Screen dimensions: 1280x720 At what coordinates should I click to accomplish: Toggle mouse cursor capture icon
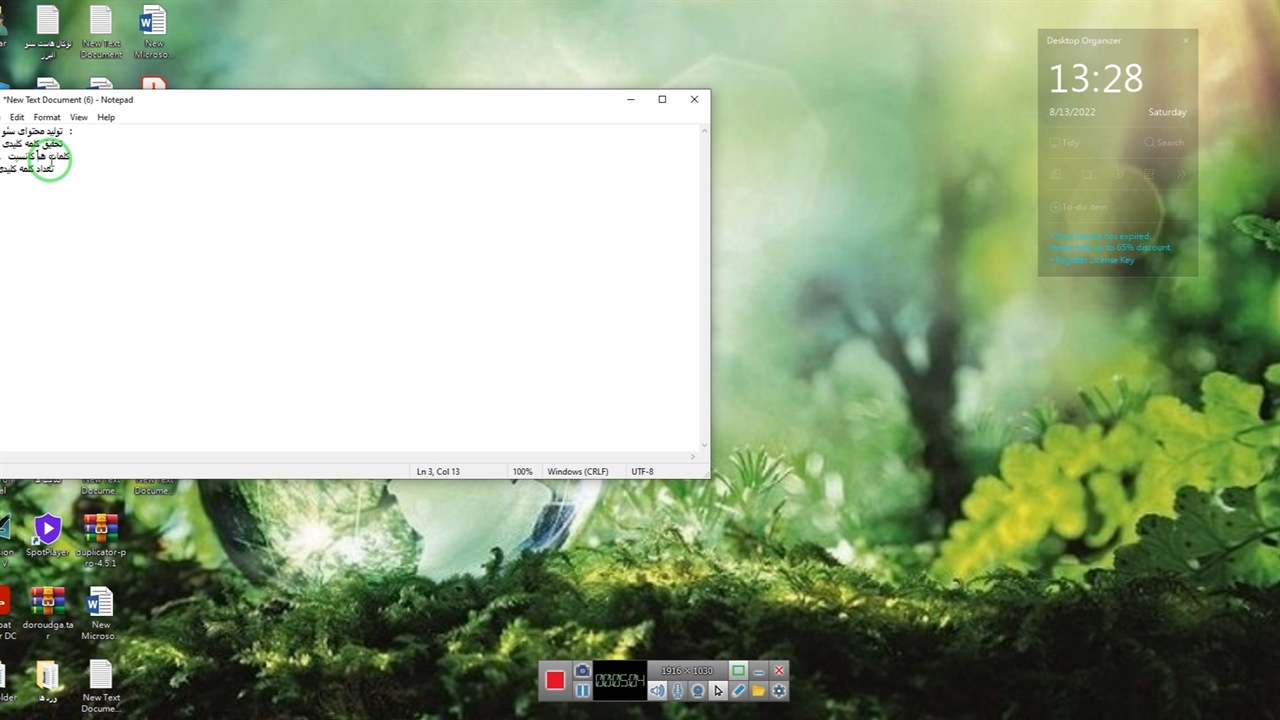pos(718,690)
